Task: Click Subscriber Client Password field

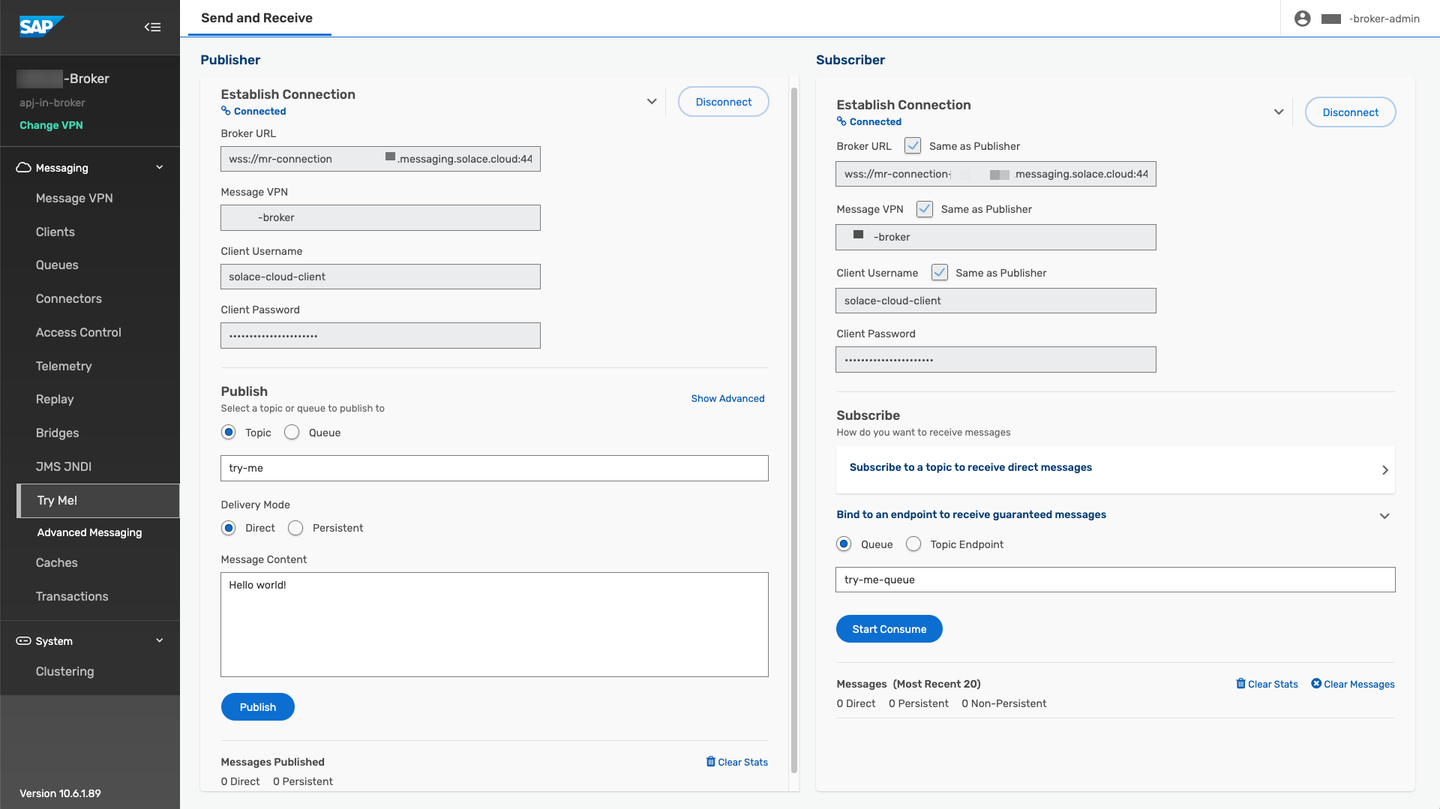Action: pos(996,360)
